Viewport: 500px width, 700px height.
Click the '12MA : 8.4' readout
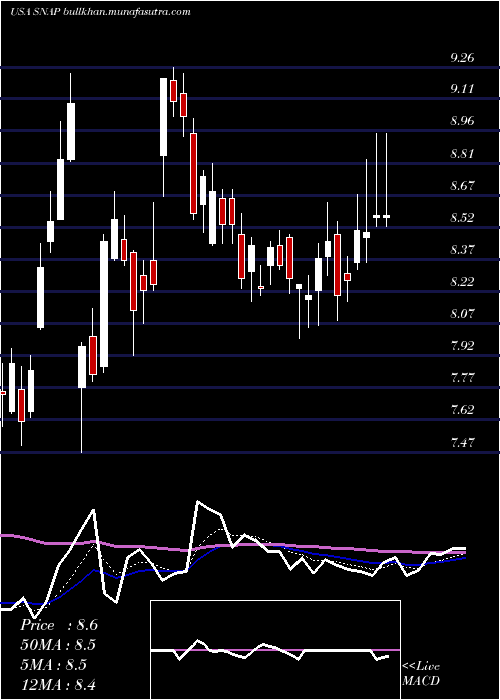(58, 684)
